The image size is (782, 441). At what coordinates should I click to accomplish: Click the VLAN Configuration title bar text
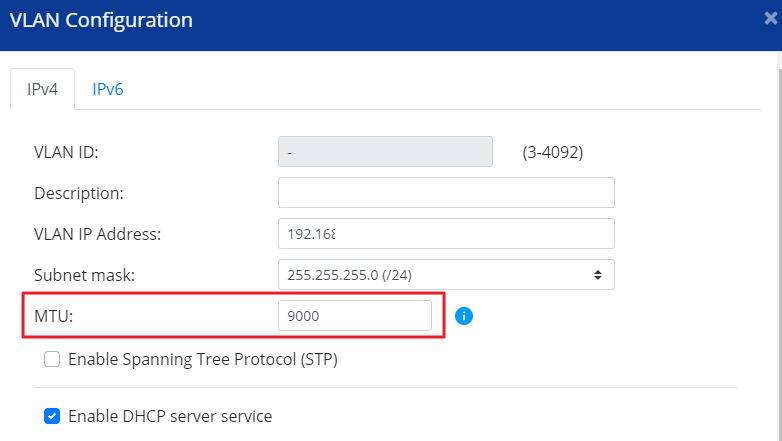click(101, 19)
